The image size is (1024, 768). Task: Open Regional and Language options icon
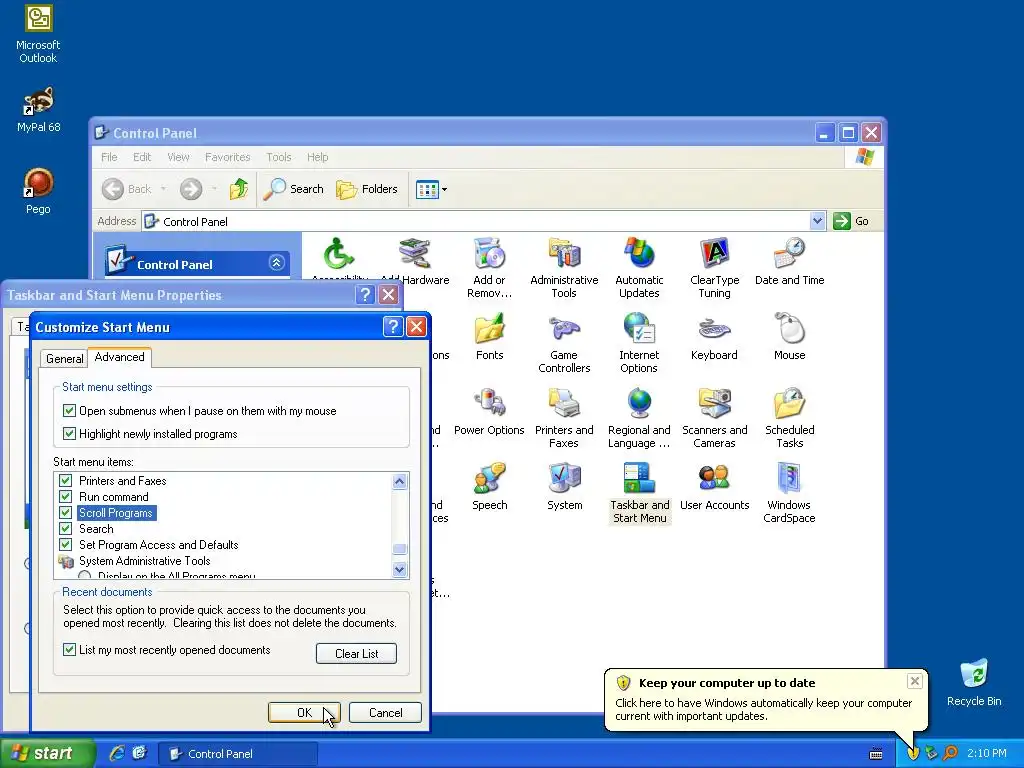coord(639,418)
